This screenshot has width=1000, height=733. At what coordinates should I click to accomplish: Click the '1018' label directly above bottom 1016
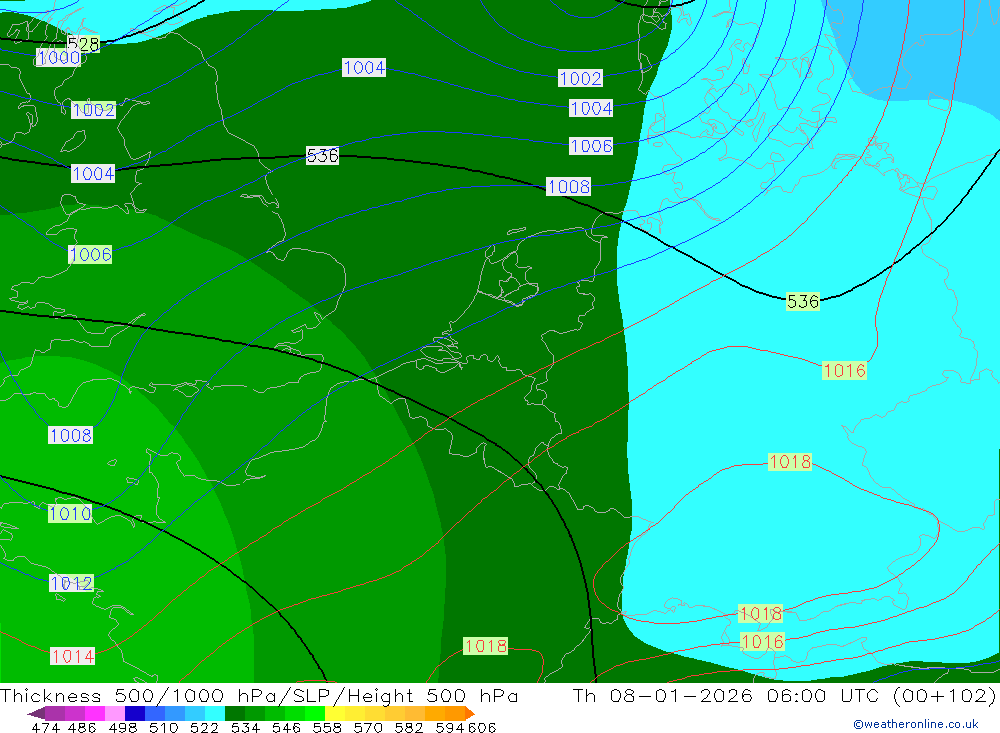pos(760,614)
